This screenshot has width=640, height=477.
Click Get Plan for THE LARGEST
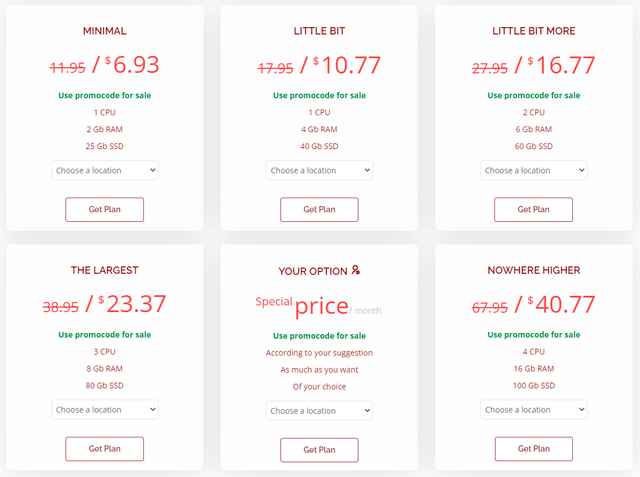point(105,449)
